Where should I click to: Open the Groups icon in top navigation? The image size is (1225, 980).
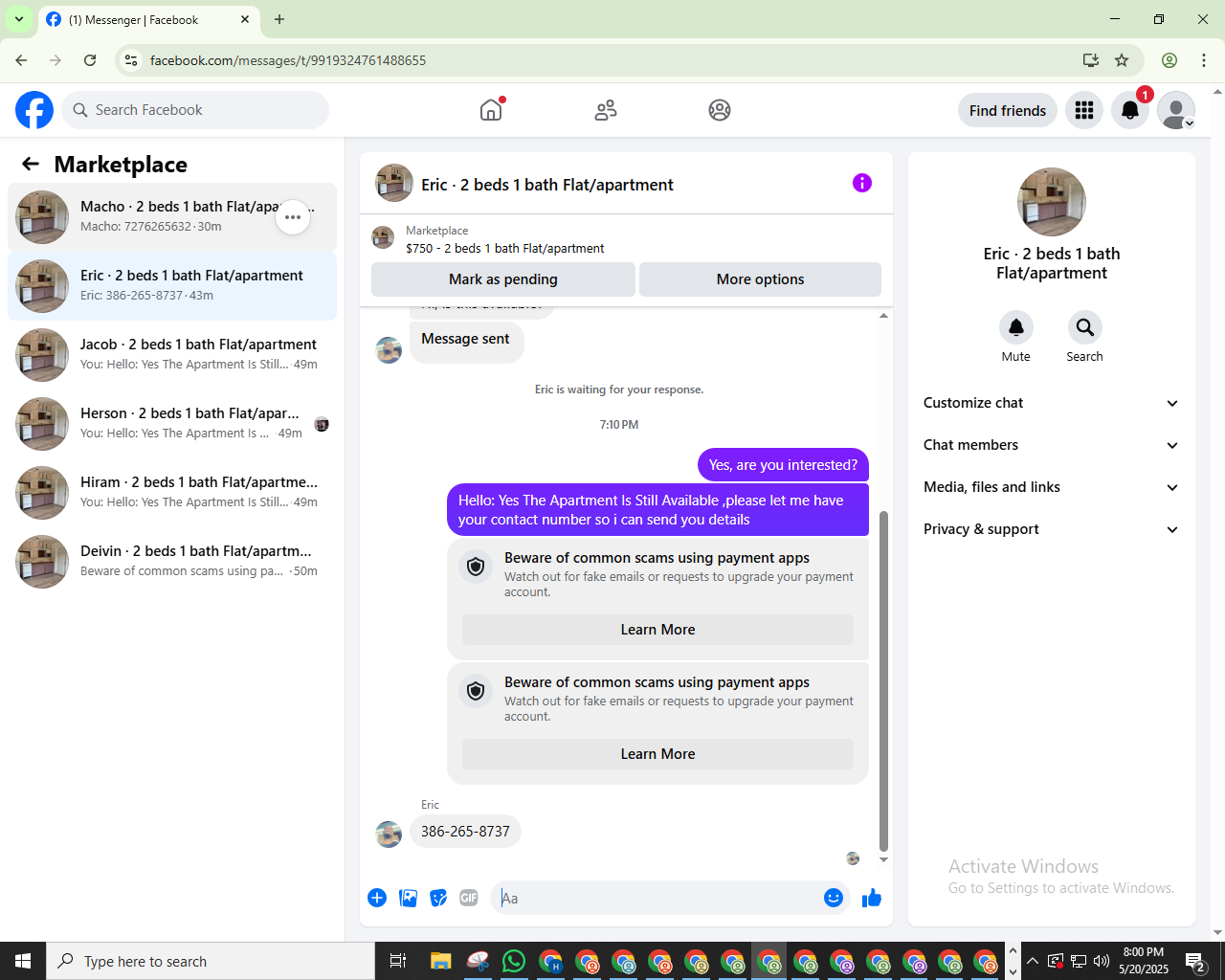720,110
